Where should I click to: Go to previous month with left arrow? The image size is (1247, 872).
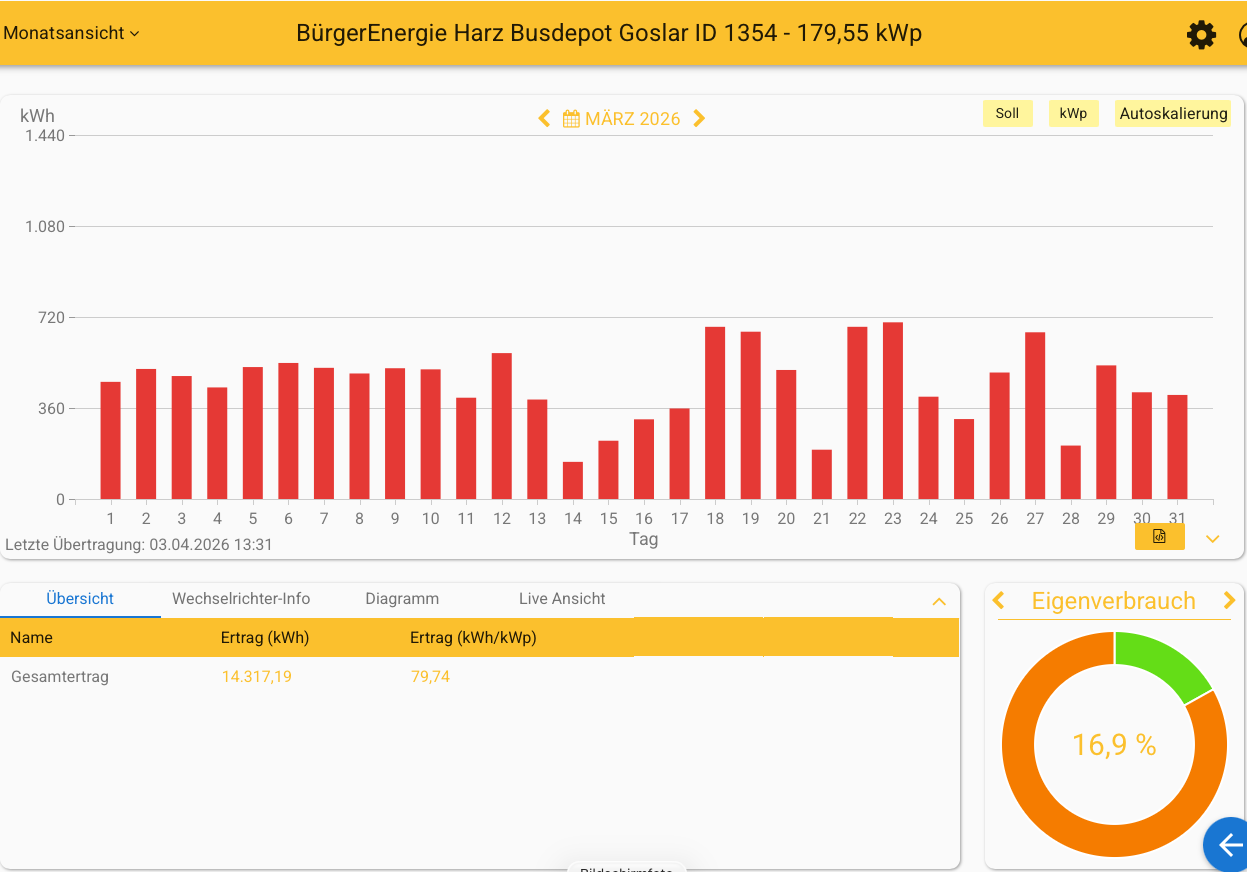pos(544,119)
